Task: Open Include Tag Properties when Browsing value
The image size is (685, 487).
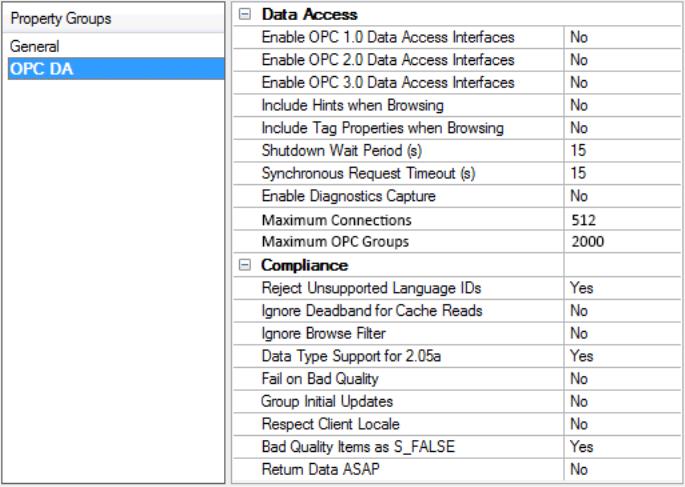Action: point(620,128)
